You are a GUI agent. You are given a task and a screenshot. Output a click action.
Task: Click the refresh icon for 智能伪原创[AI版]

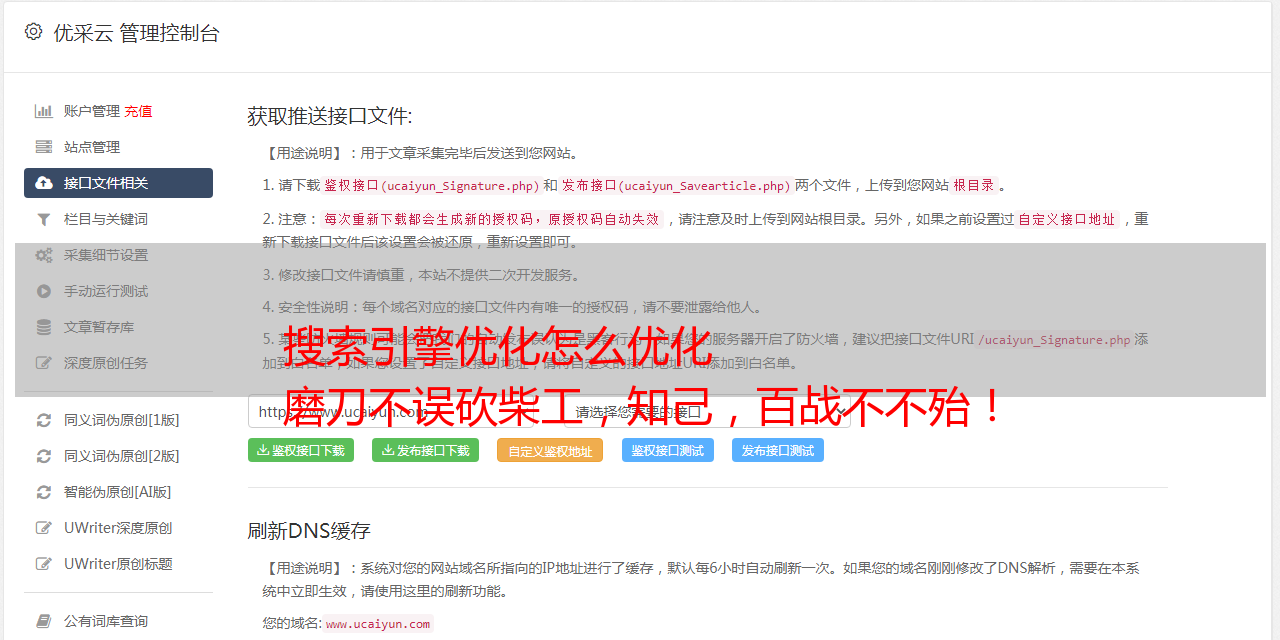(44, 492)
